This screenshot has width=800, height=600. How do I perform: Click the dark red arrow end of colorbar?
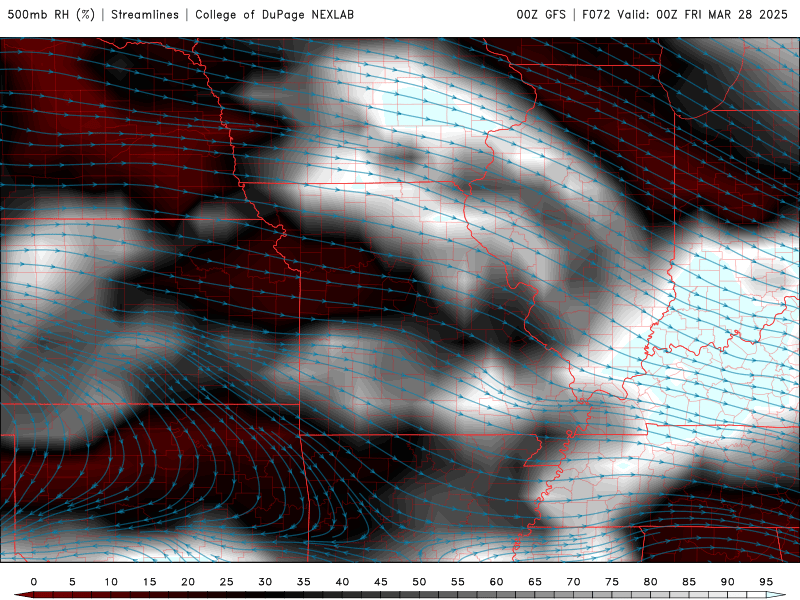click(23, 595)
